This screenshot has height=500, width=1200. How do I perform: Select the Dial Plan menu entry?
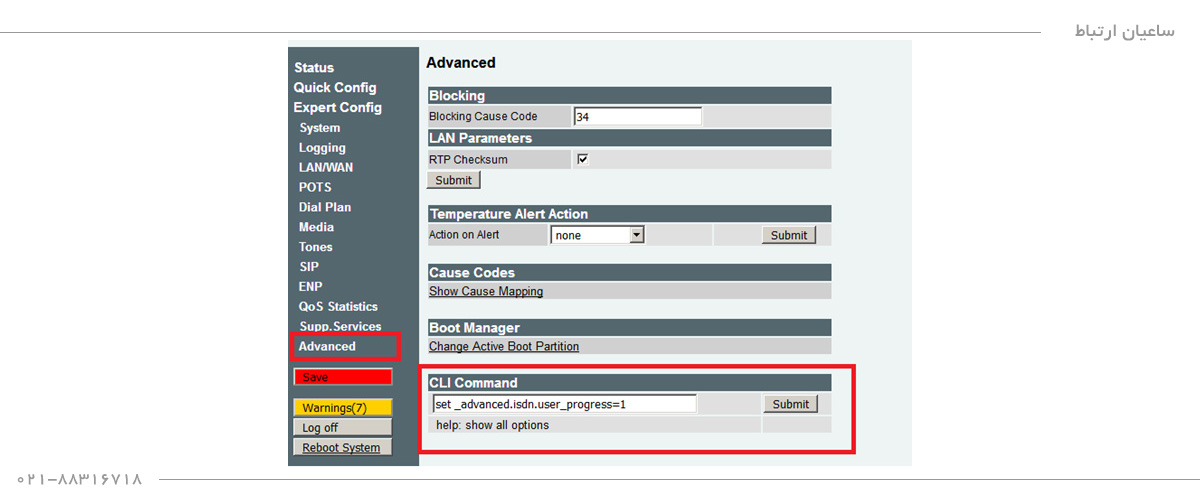(x=325, y=207)
